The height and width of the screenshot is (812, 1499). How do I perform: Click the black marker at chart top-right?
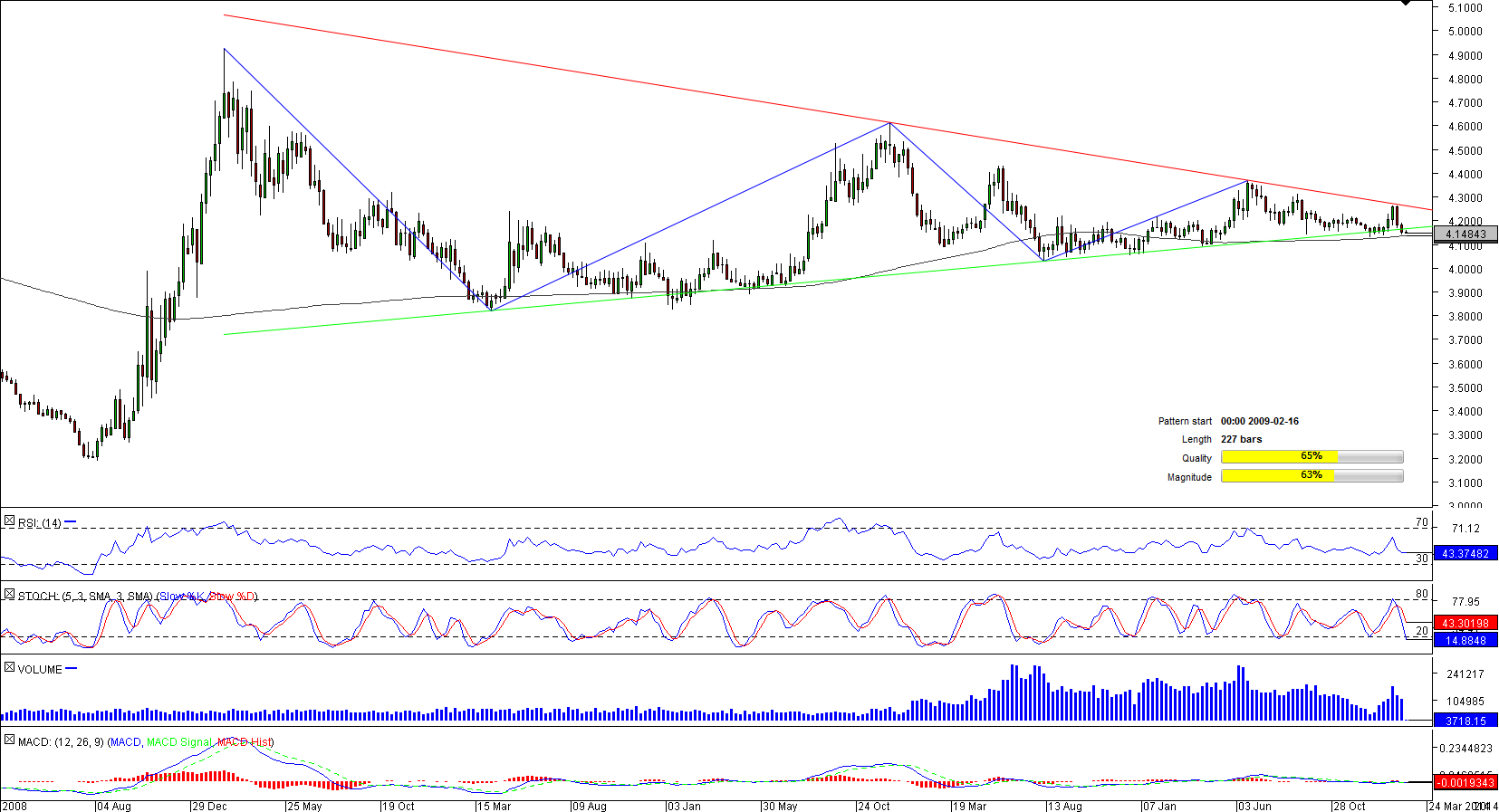1405,3
